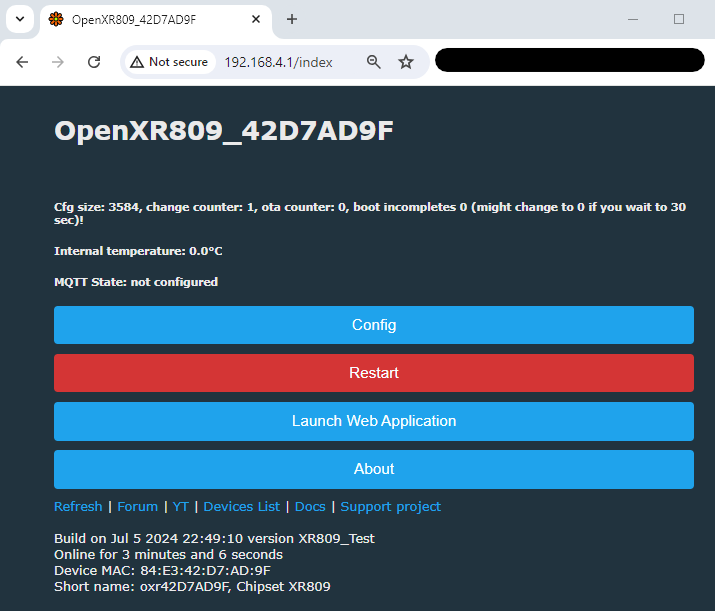Click the 'Device MAC: 84:E3:42:D7:AD:9F' line
The image size is (715, 611).
pos(162,570)
